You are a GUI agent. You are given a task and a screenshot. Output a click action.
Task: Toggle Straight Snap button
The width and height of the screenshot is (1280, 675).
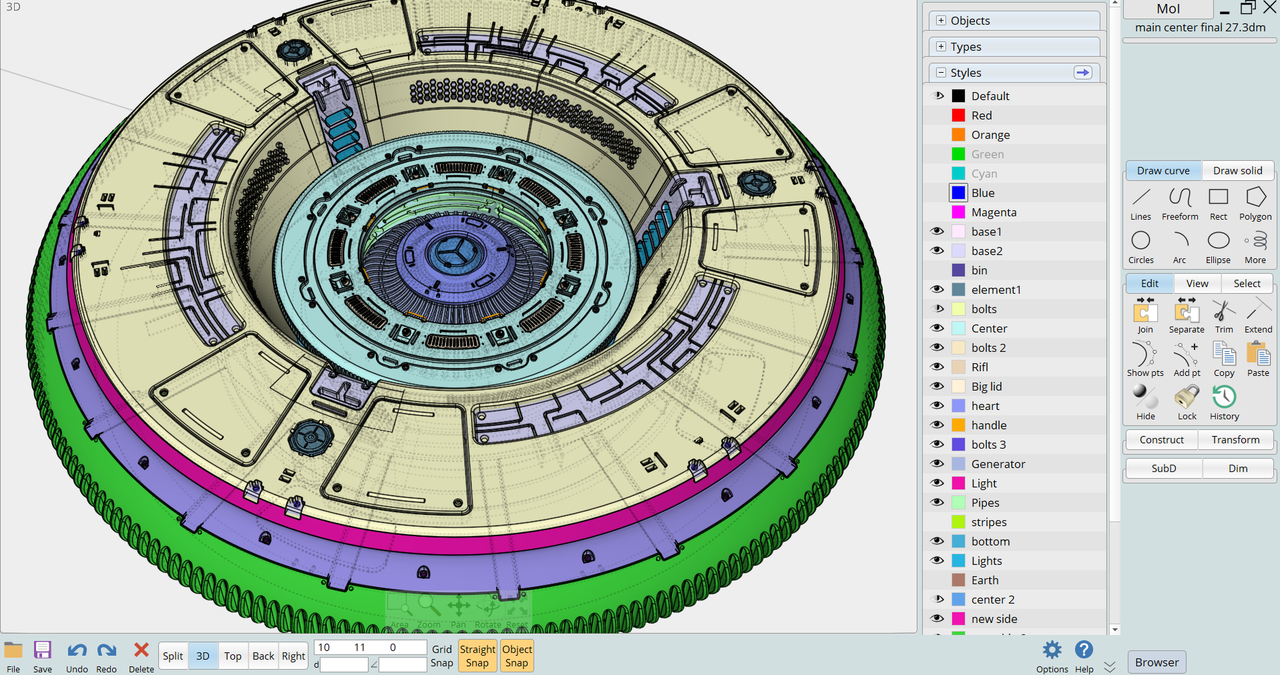tap(478, 656)
